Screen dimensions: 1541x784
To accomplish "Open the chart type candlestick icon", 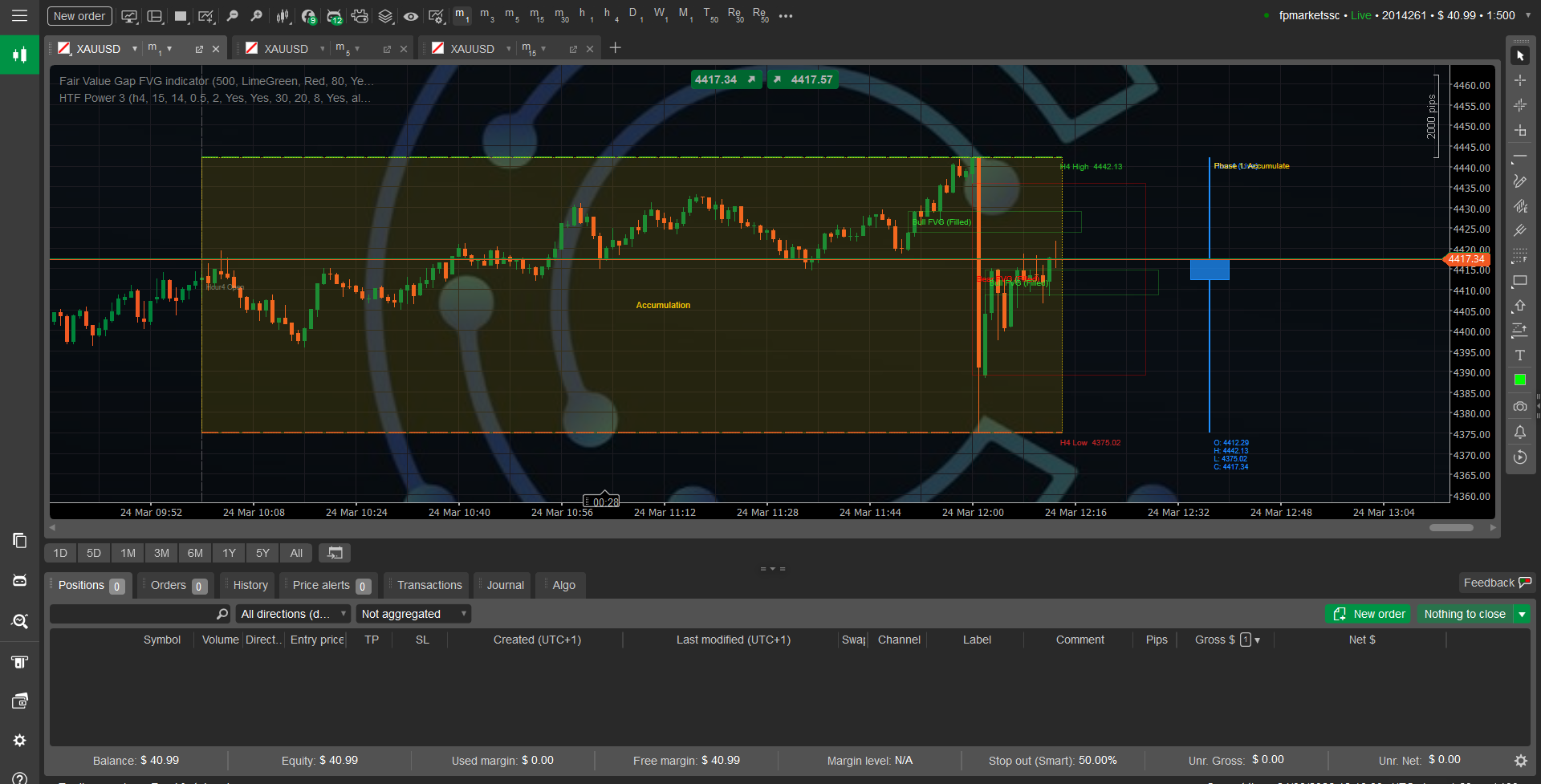I will [x=283, y=16].
